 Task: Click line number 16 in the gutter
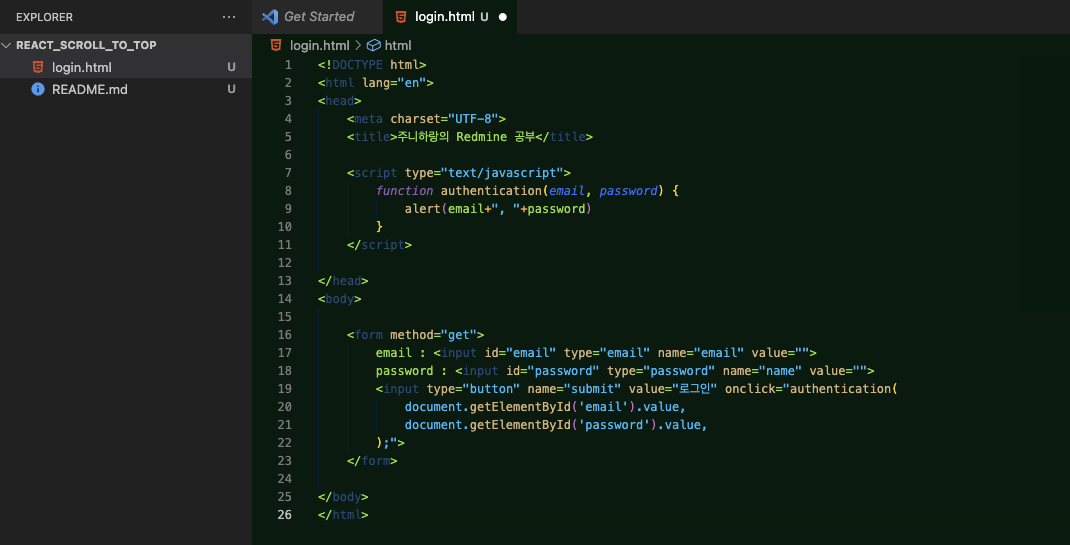pos(285,335)
